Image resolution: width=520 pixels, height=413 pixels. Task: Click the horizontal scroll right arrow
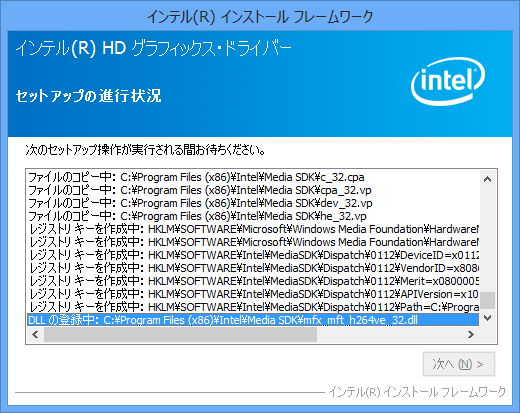point(471,334)
